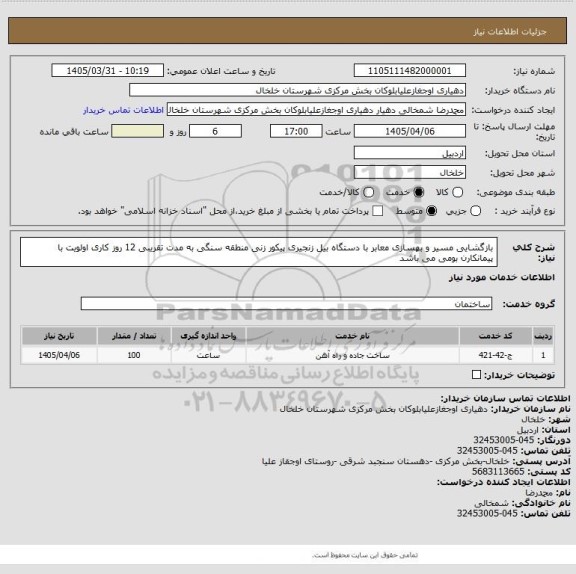Click the deadline time field 17:00
The height and width of the screenshot is (574, 576).
296,131
